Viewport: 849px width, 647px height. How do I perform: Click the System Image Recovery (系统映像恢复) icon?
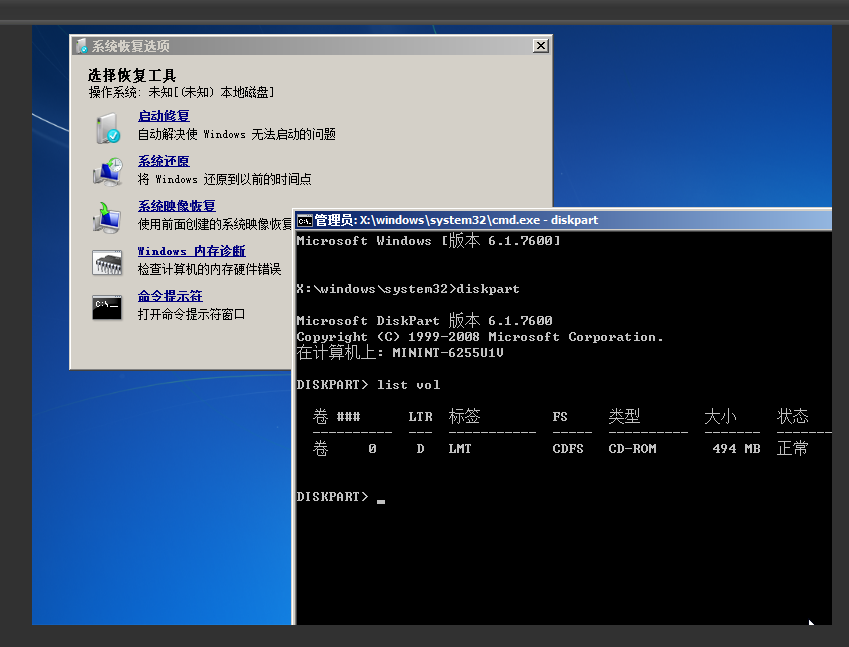(107, 218)
